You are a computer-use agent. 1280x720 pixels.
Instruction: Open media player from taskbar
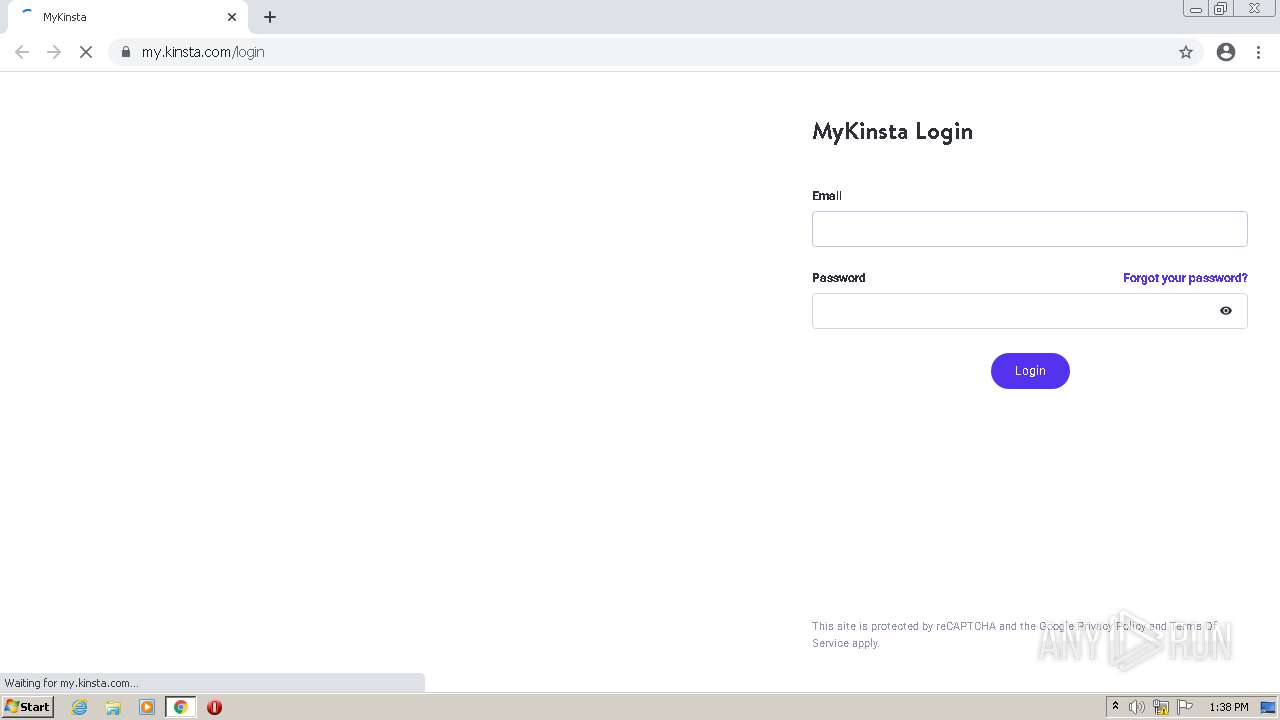coord(147,707)
